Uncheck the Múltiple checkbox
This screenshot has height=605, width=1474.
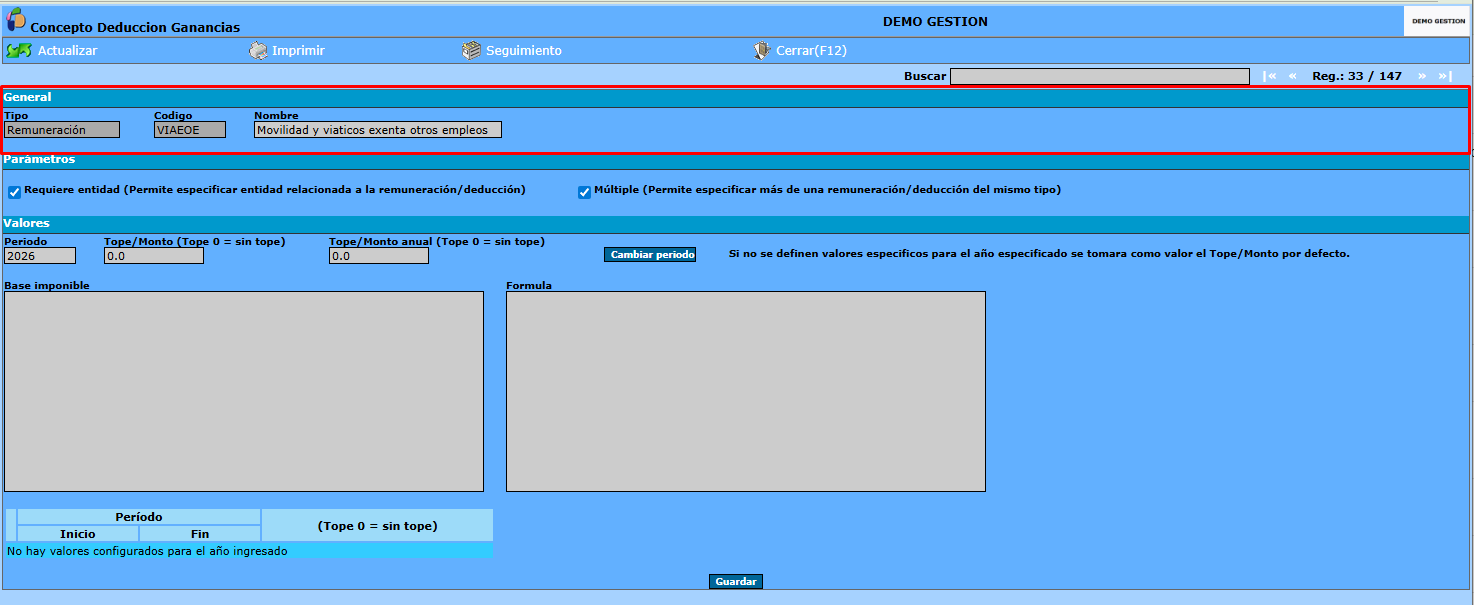(x=584, y=192)
